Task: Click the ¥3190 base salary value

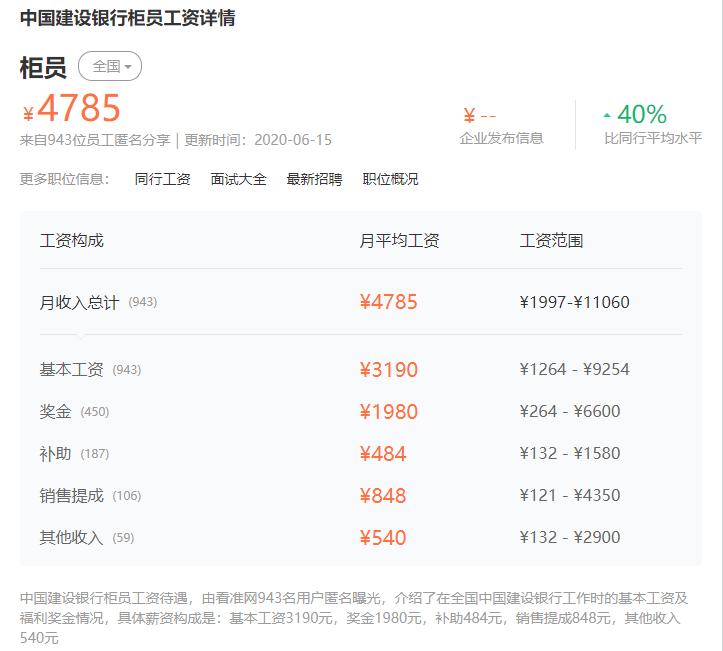Action: pyautogui.click(x=389, y=370)
